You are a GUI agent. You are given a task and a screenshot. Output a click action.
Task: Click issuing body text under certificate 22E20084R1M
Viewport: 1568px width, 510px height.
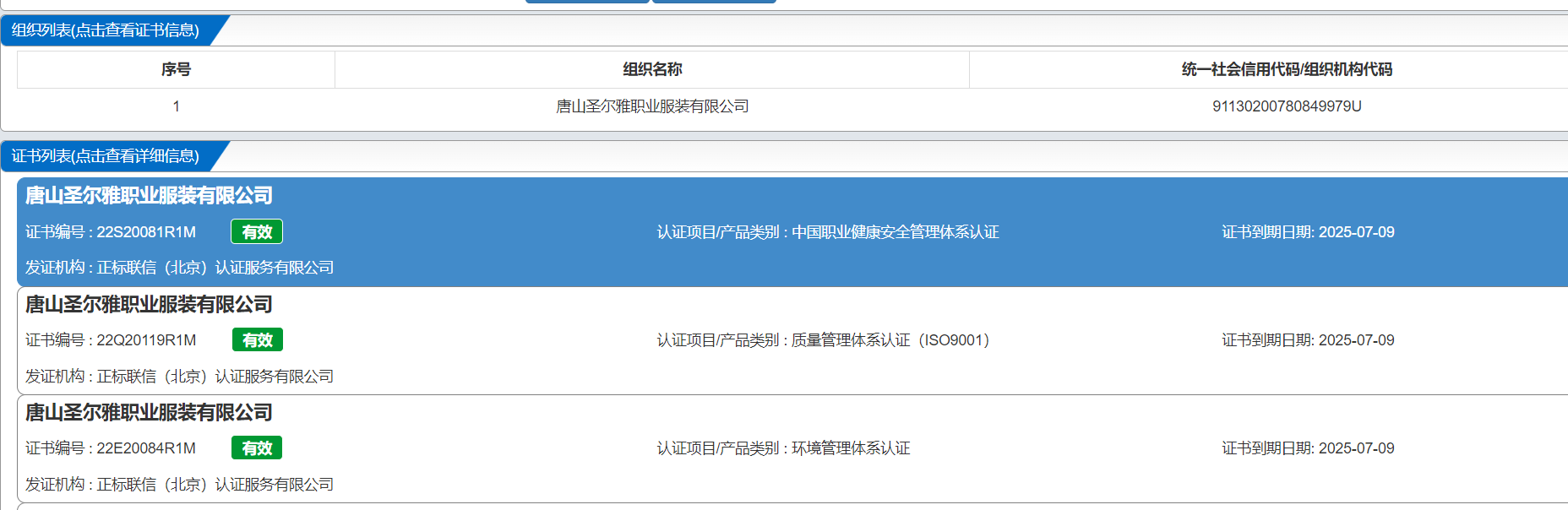(x=180, y=485)
